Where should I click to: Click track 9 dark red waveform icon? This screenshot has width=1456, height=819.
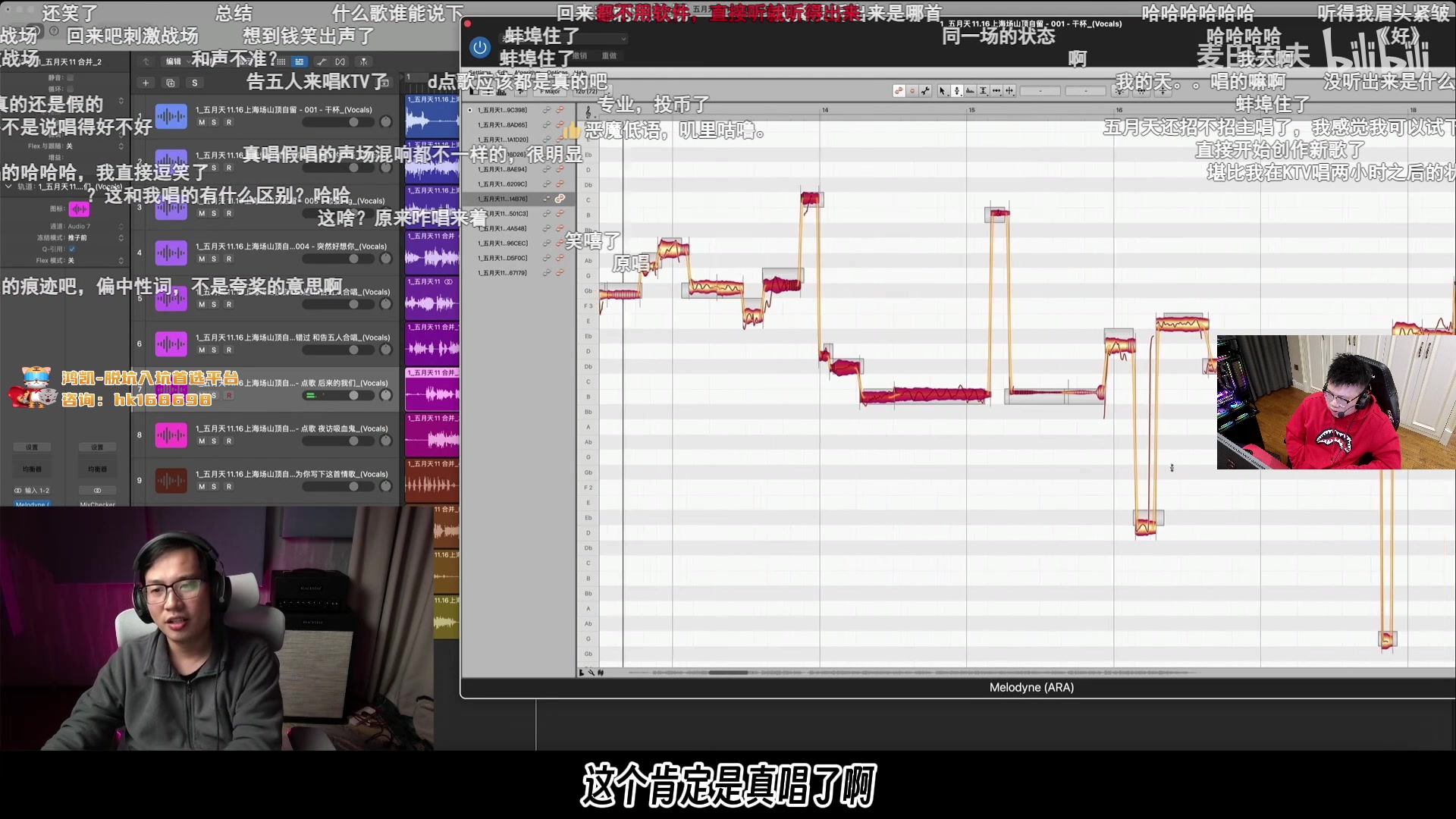point(171,480)
